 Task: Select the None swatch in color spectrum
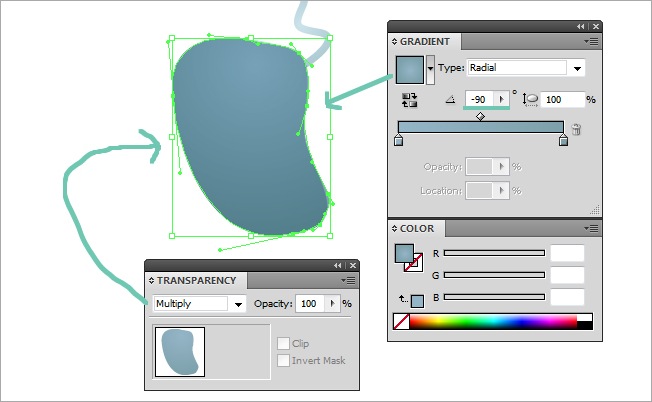pyautogui.click(x=401, y=322)
